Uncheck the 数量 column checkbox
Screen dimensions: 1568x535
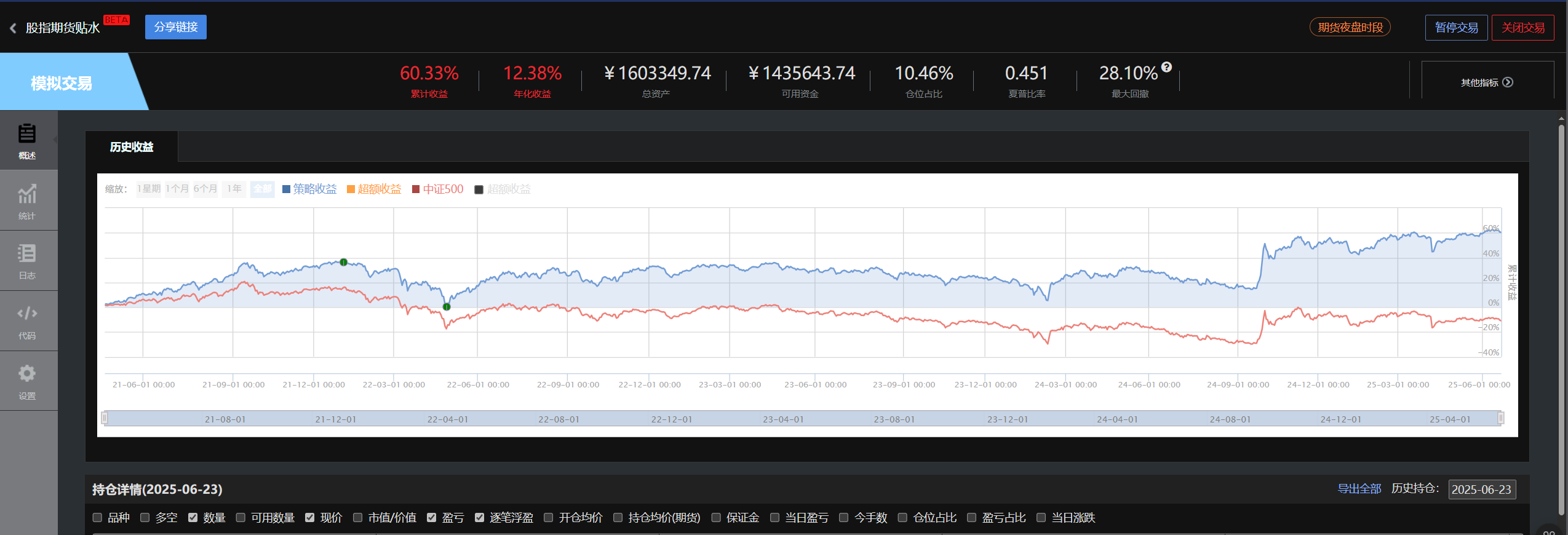tap(193, 518)
